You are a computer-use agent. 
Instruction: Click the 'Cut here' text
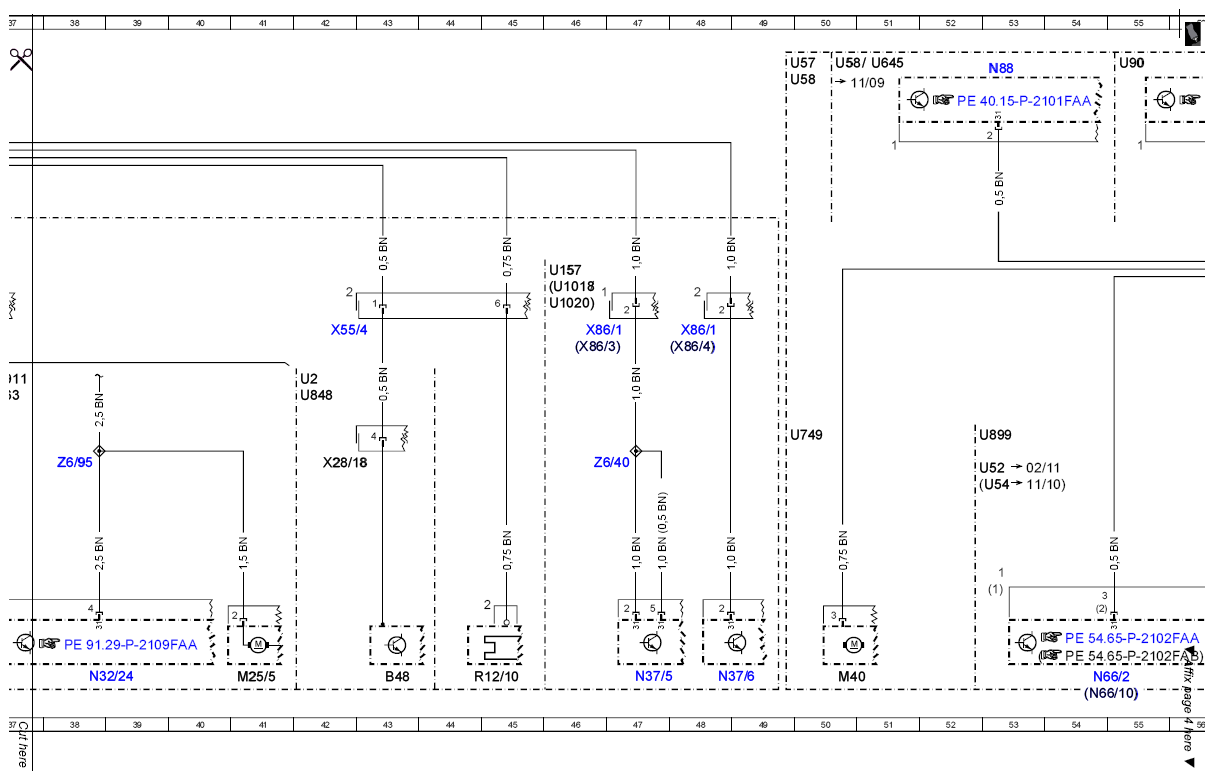[x=21, y=745]
